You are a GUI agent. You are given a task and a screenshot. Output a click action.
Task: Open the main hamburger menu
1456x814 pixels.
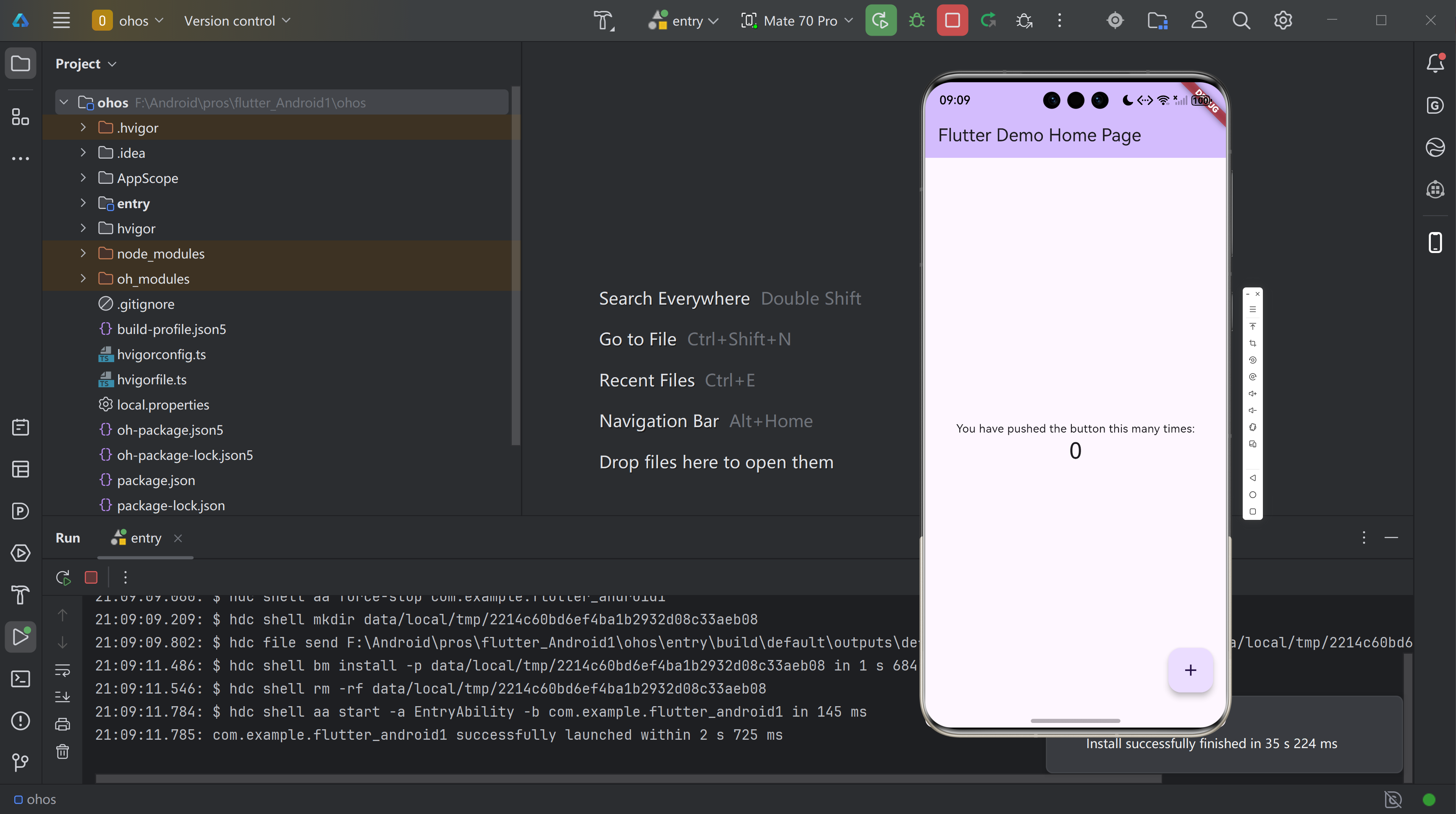(62, 21)
